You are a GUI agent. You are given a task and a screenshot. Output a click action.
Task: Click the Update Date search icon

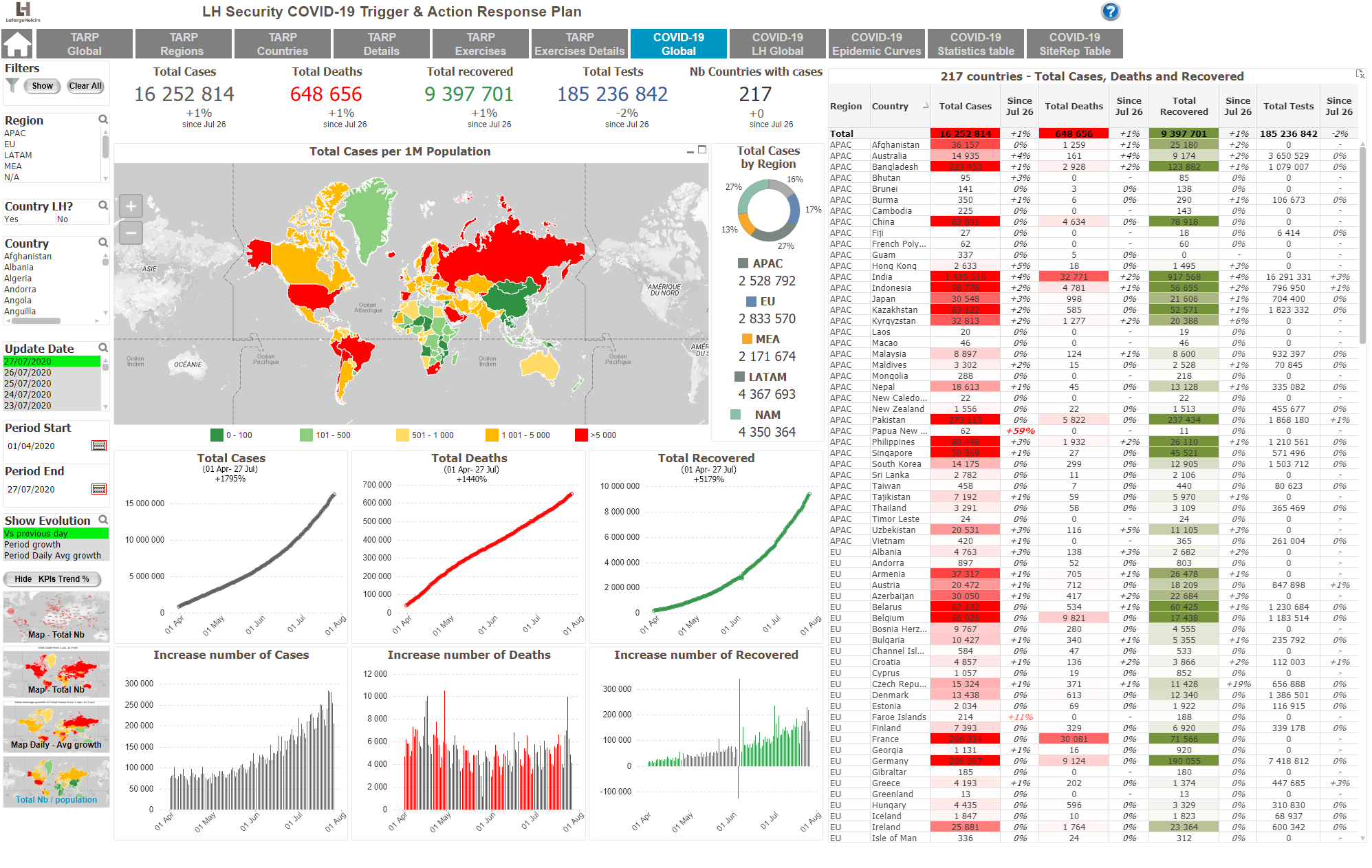(x=103, y=348)
